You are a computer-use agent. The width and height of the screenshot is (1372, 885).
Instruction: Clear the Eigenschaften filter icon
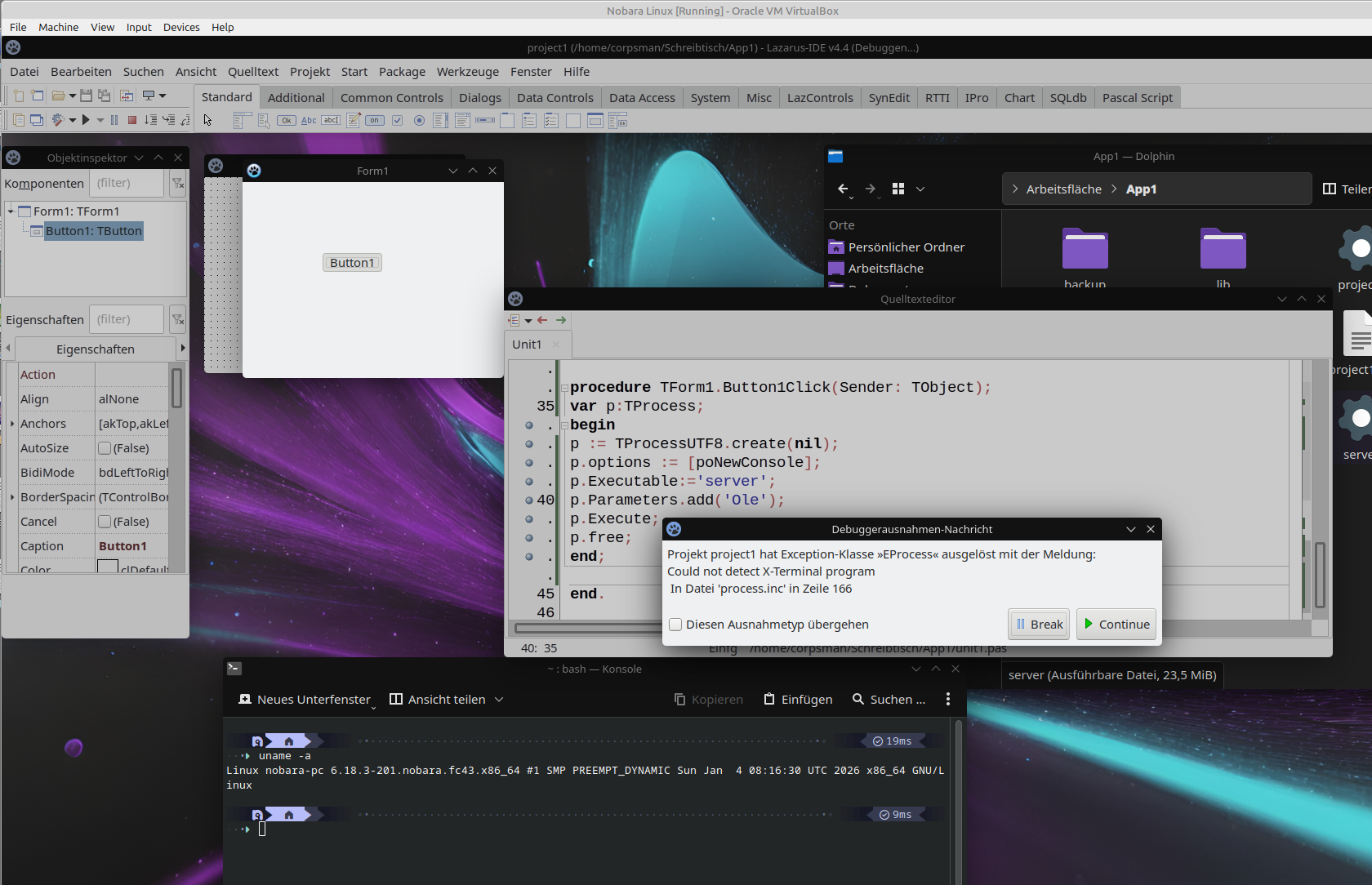click(177, 320)
